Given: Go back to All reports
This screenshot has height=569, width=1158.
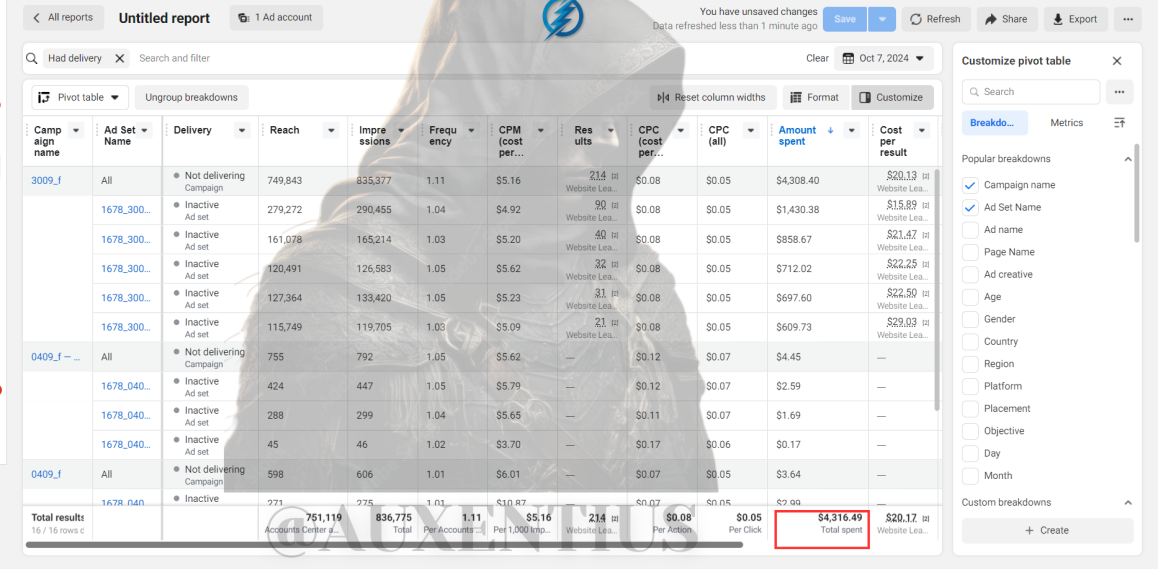Looking at the screenshot, I should click(x=64, y=18).
